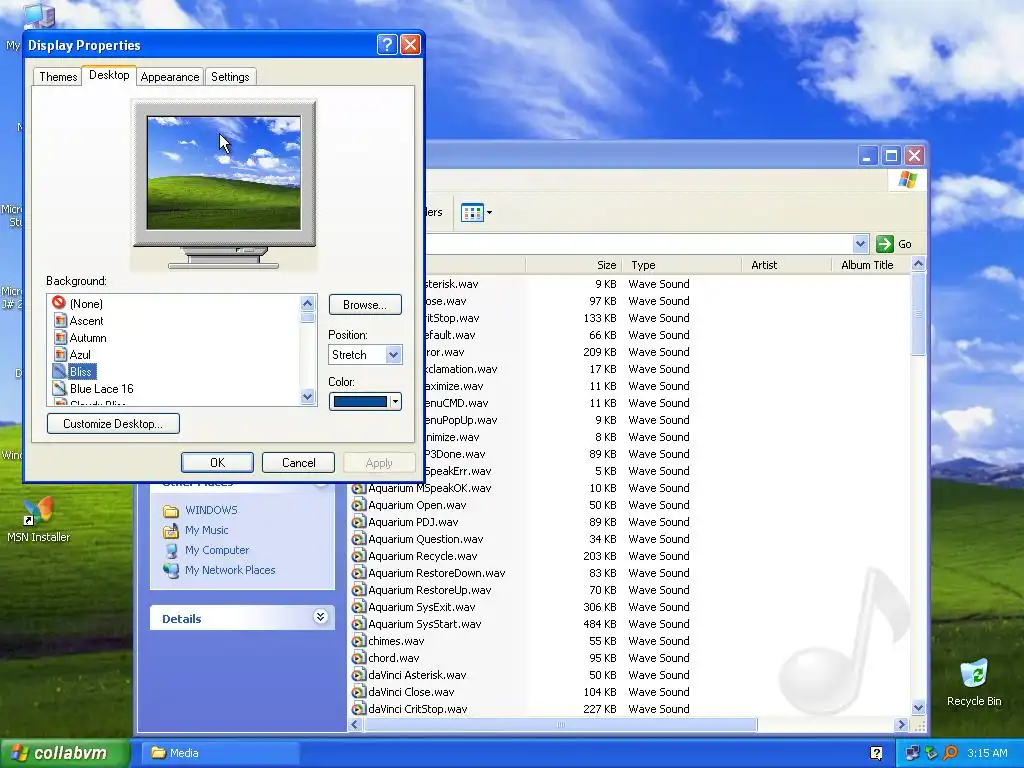Click the Media window horizontal scrollbar thumb
Viewport: 1024px width, 768px height.
[560, 724]
